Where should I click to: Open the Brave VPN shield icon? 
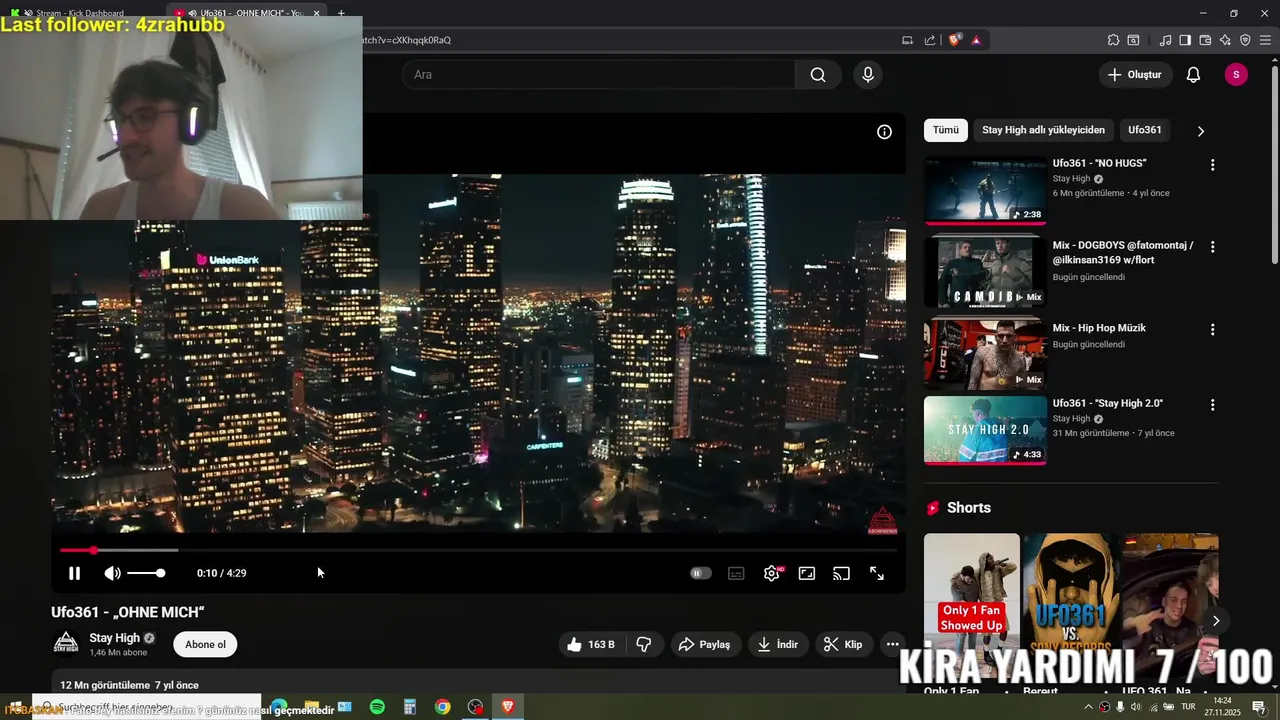tap(1245, 40)
